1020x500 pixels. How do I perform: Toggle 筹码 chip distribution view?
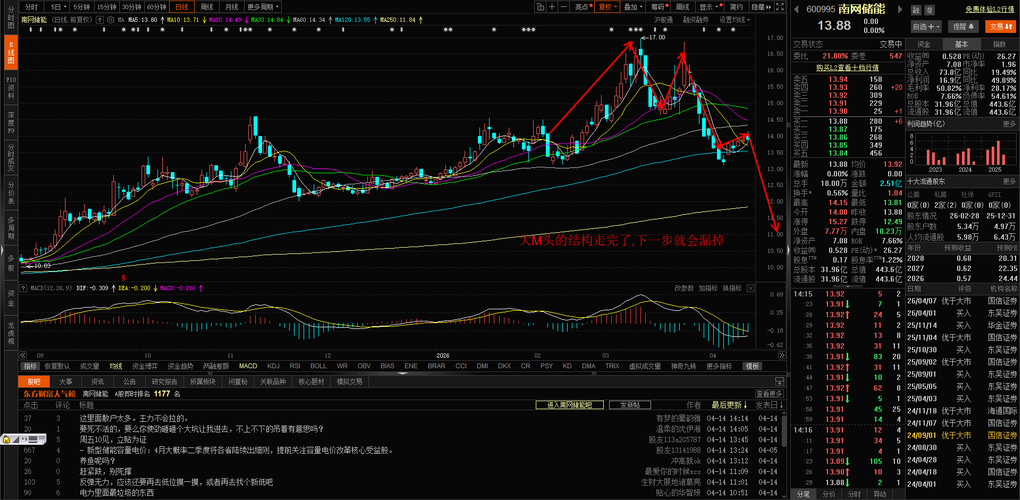(659, 7)
